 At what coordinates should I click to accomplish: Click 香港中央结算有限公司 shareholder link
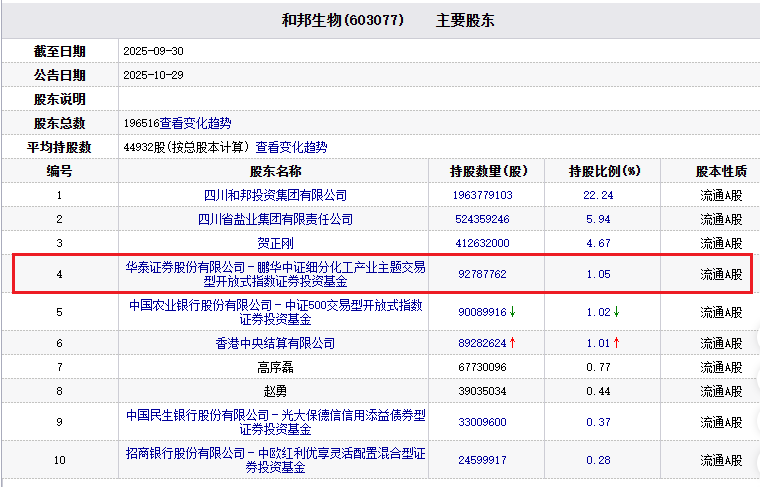pos(275,343)
